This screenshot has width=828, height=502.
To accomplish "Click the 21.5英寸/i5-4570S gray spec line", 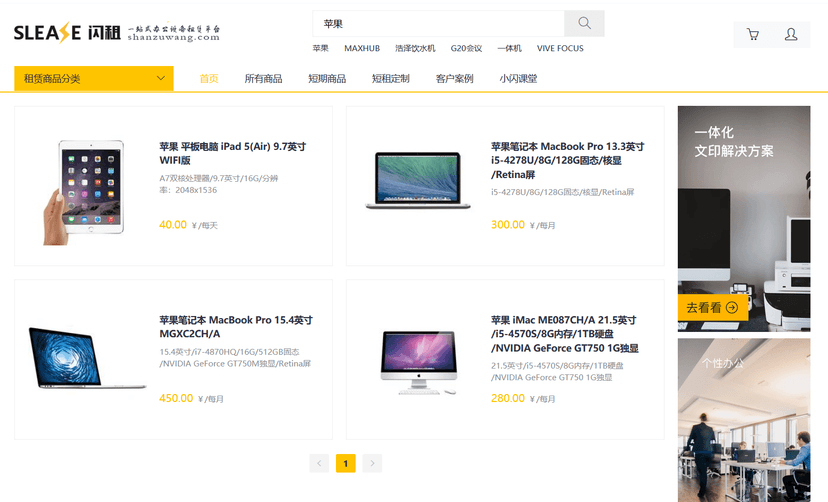I will [557, 372].
